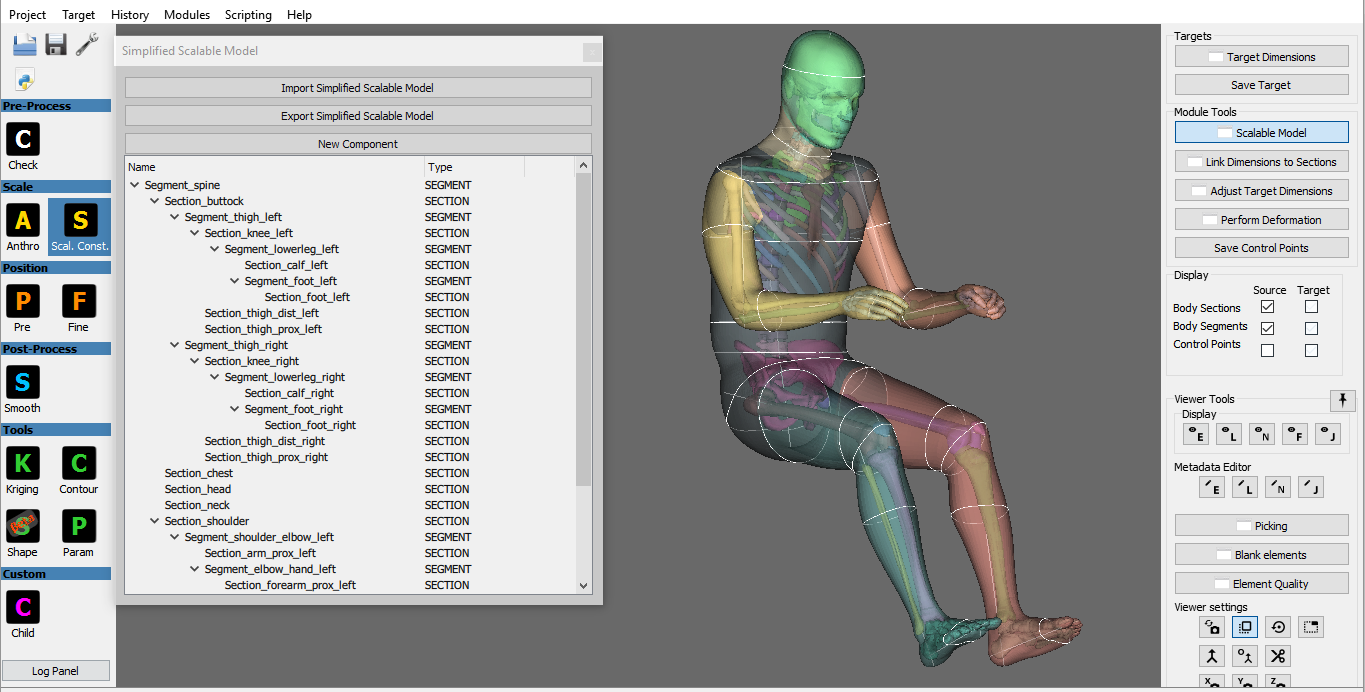Screen dimensions: 1365x692
Task: Open the Target menu
Action: (x=79, y=14)
